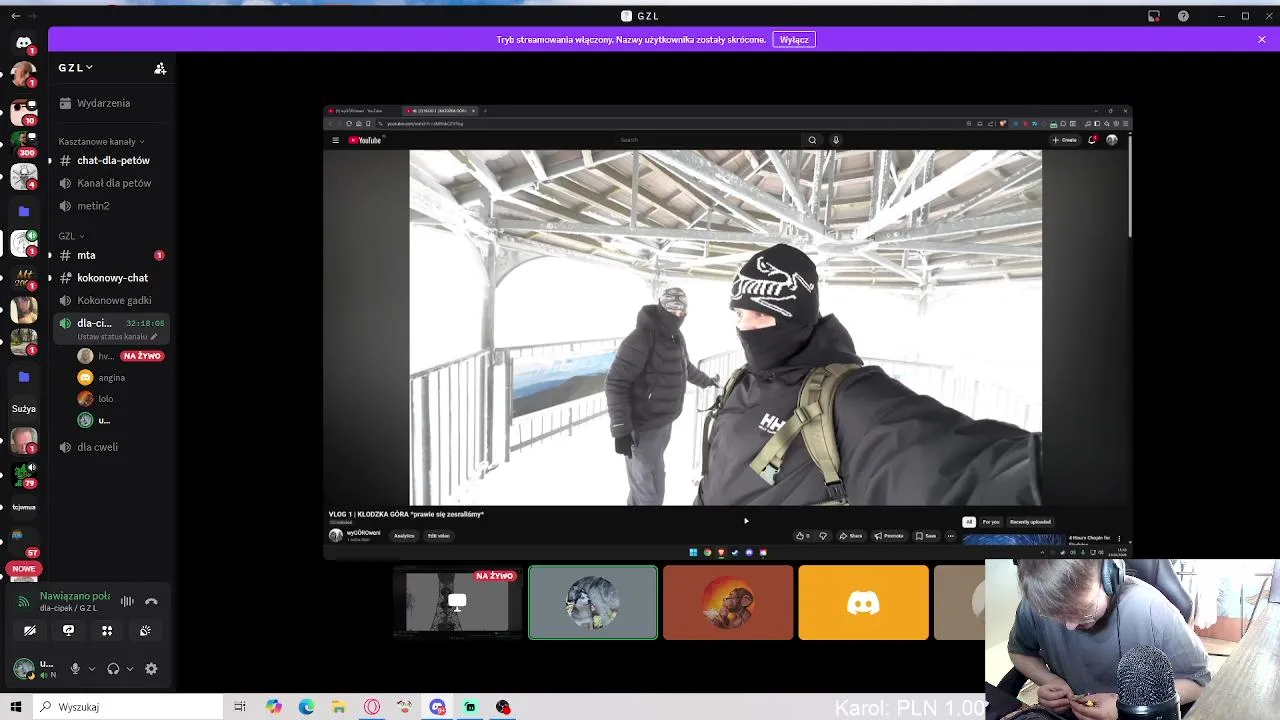
Task: Open Microsoft Edge from taskbar
Action: pos(306,707)
